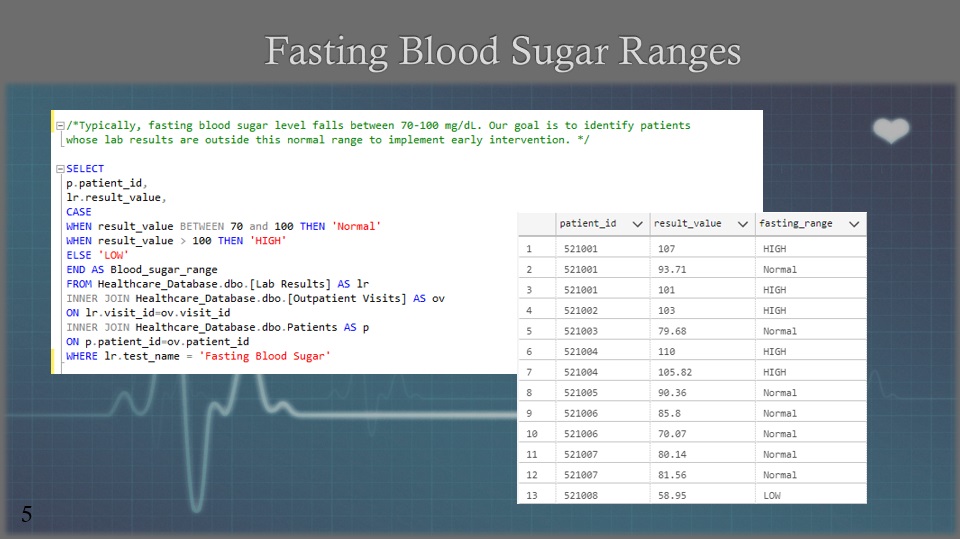Click lr.result_value in the select list
The height and width of the screenshot is (539, 960).
113,198
